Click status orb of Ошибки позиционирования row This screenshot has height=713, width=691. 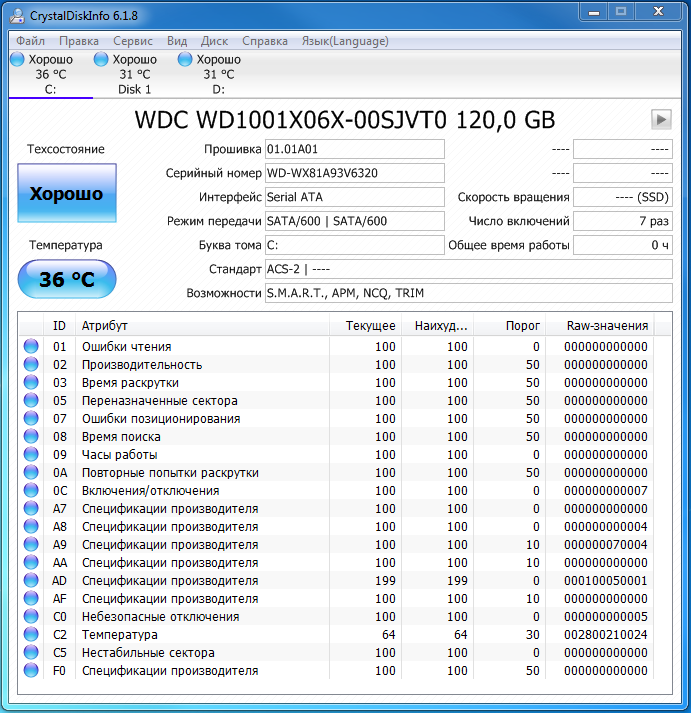click(x=31, y=418)
